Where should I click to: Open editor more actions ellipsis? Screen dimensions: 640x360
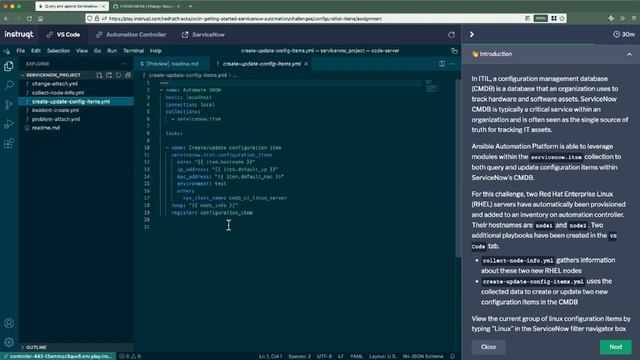(452, 64)
